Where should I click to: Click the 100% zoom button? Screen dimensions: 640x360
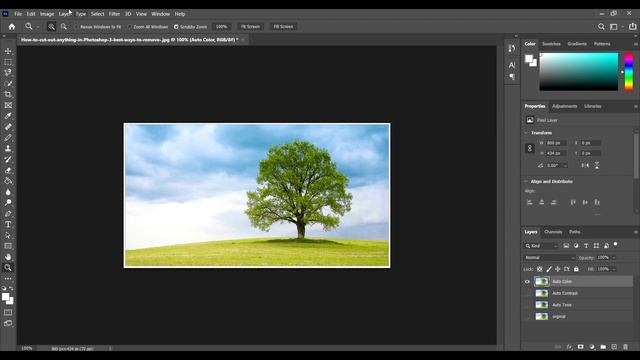click(222, 27)
